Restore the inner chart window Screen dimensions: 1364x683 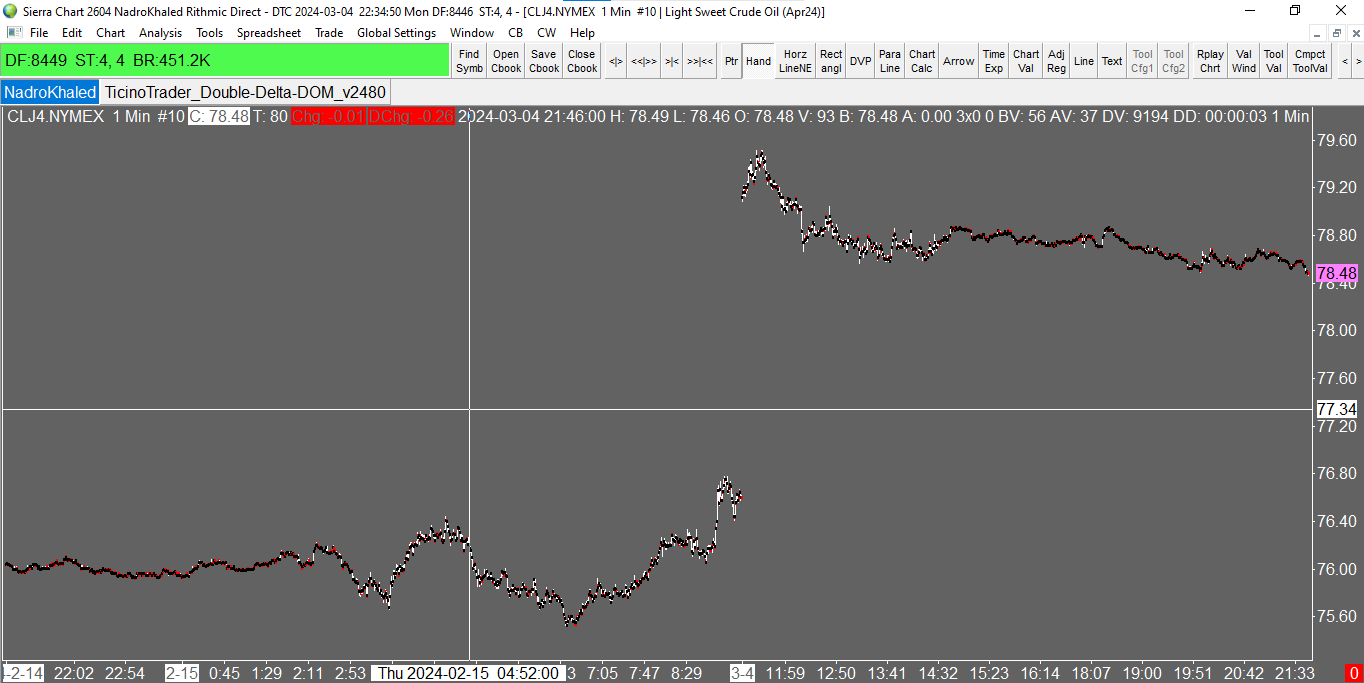pyautogui.click(x=1336, y=33)
